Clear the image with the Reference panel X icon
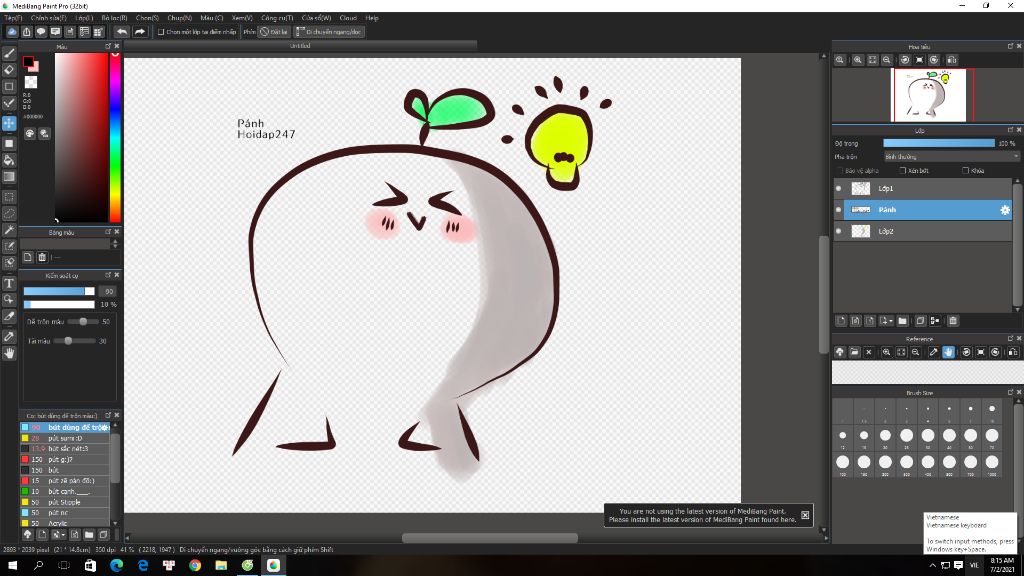 (869, 352)
